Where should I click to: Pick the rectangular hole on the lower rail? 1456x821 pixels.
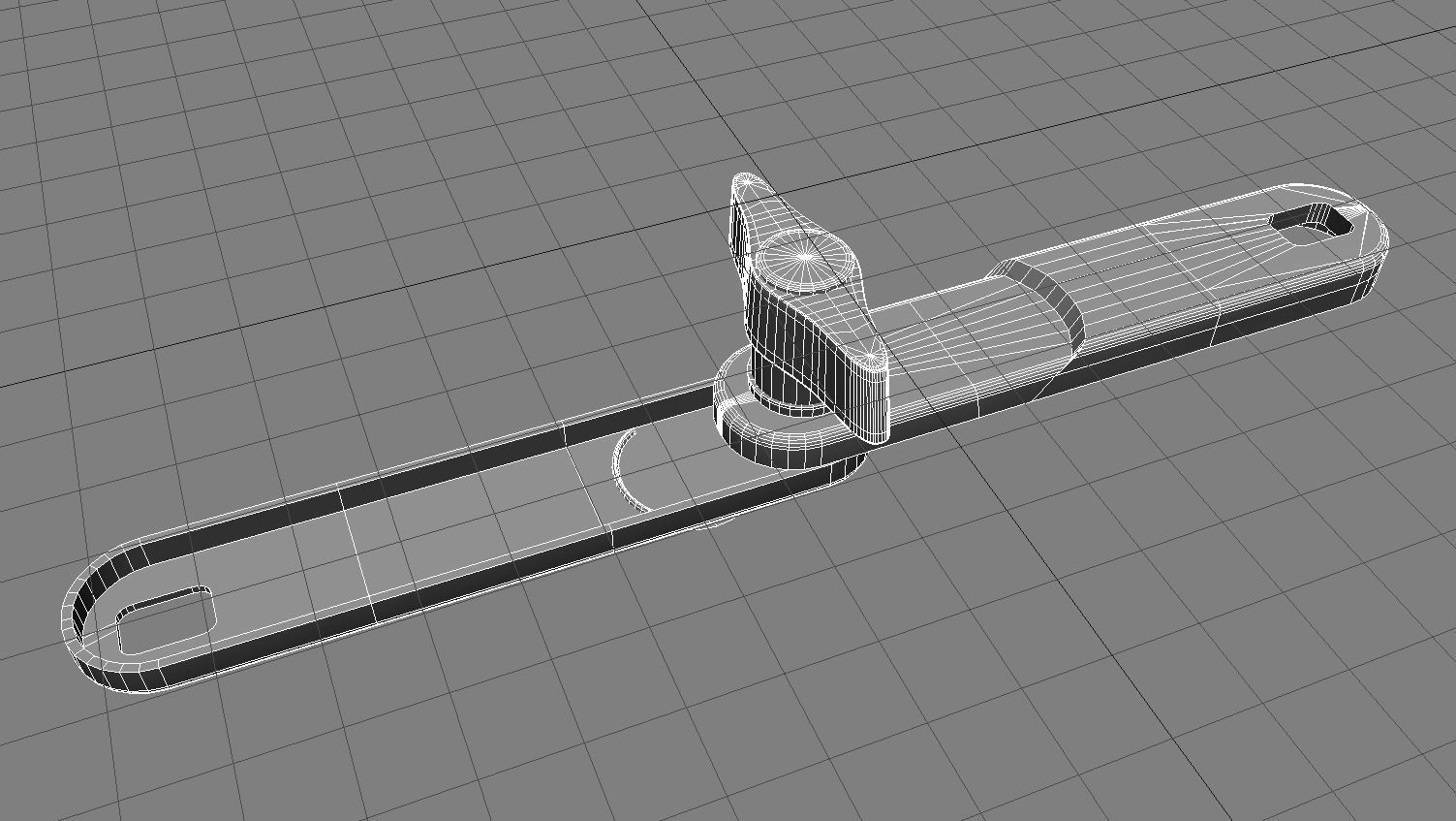[x=165, y=620]
